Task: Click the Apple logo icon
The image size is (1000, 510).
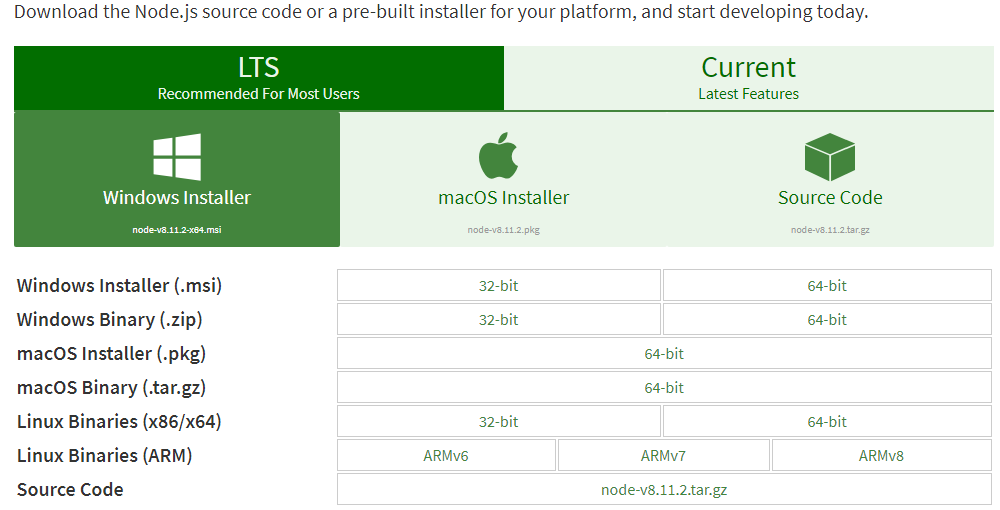Action: (498, 156)
